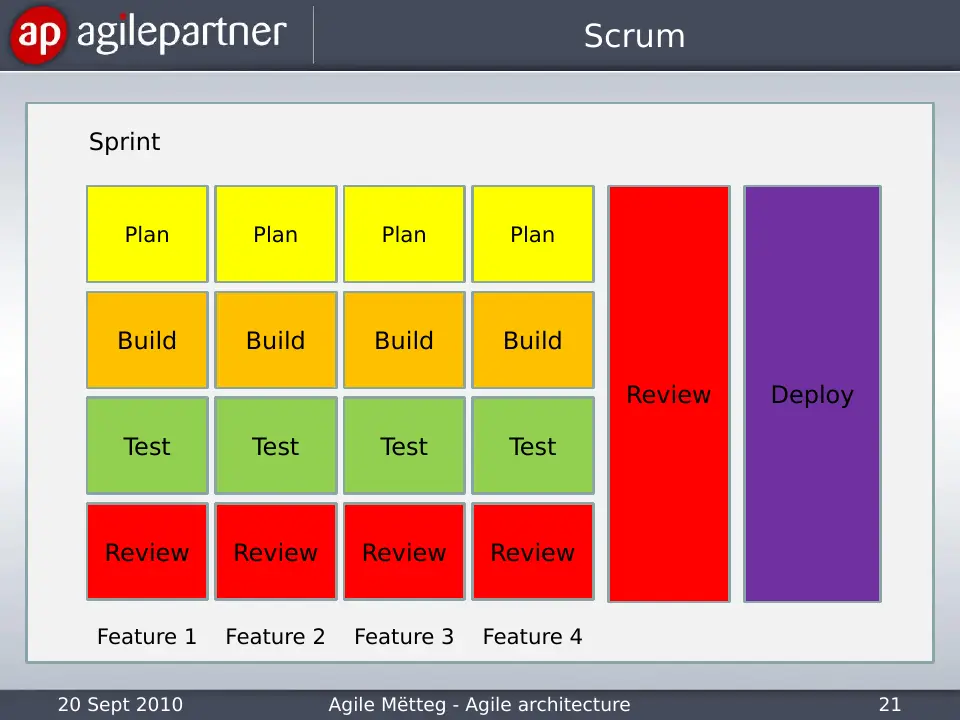960x720 pixels.
Task: Click the Feature 4 label
Action: (533, 637)
